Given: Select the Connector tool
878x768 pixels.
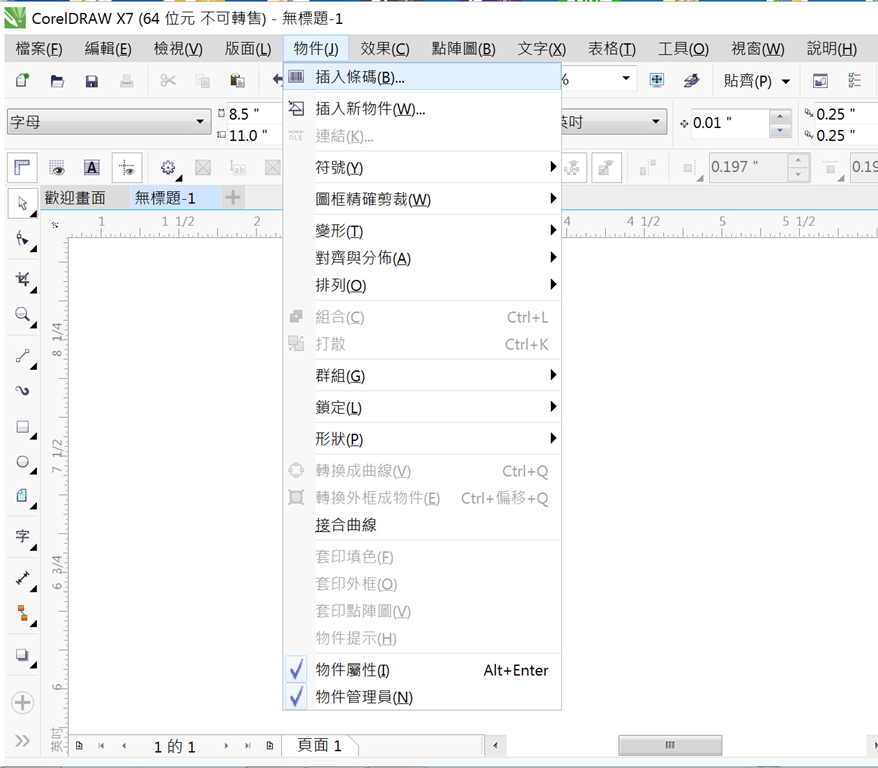Looking at the screenshot, I should click(22, 614).
